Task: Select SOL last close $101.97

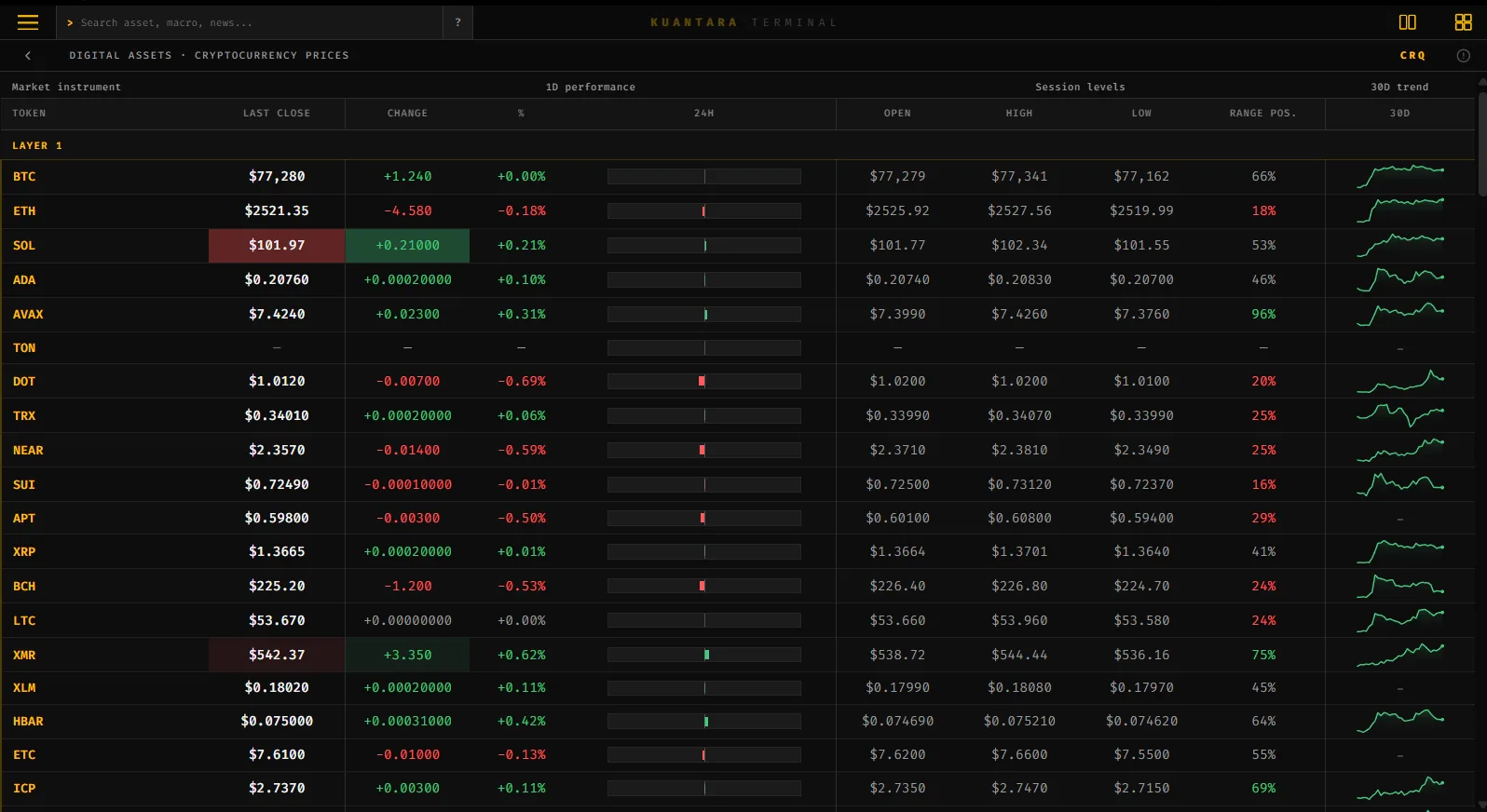Action: click(277, 246)
